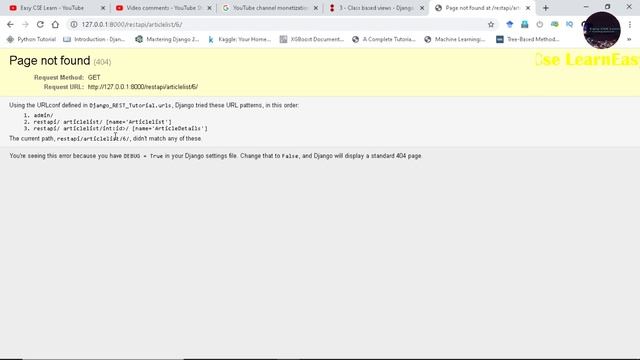Open the A Complete Tutorial bookmark

(384, 39)
